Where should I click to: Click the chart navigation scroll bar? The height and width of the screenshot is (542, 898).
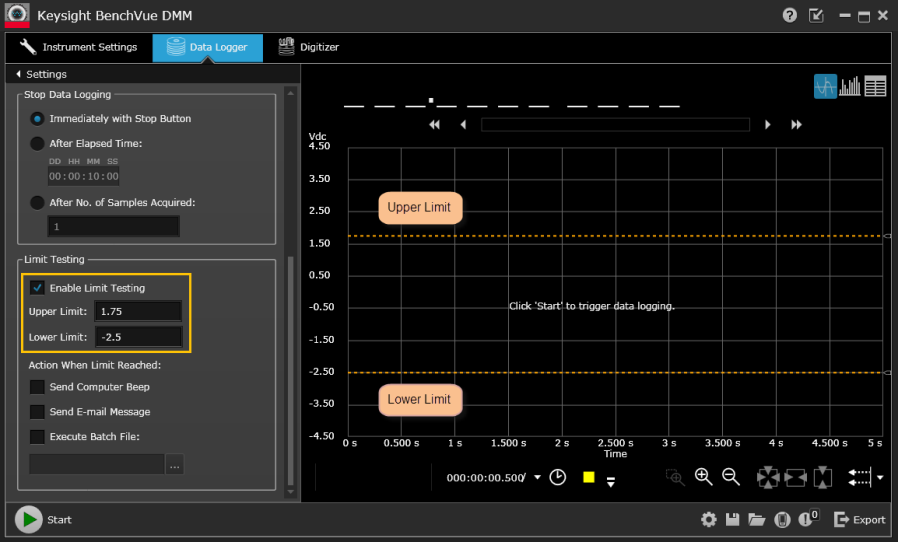pyautogui.click(x=616, y=124)
